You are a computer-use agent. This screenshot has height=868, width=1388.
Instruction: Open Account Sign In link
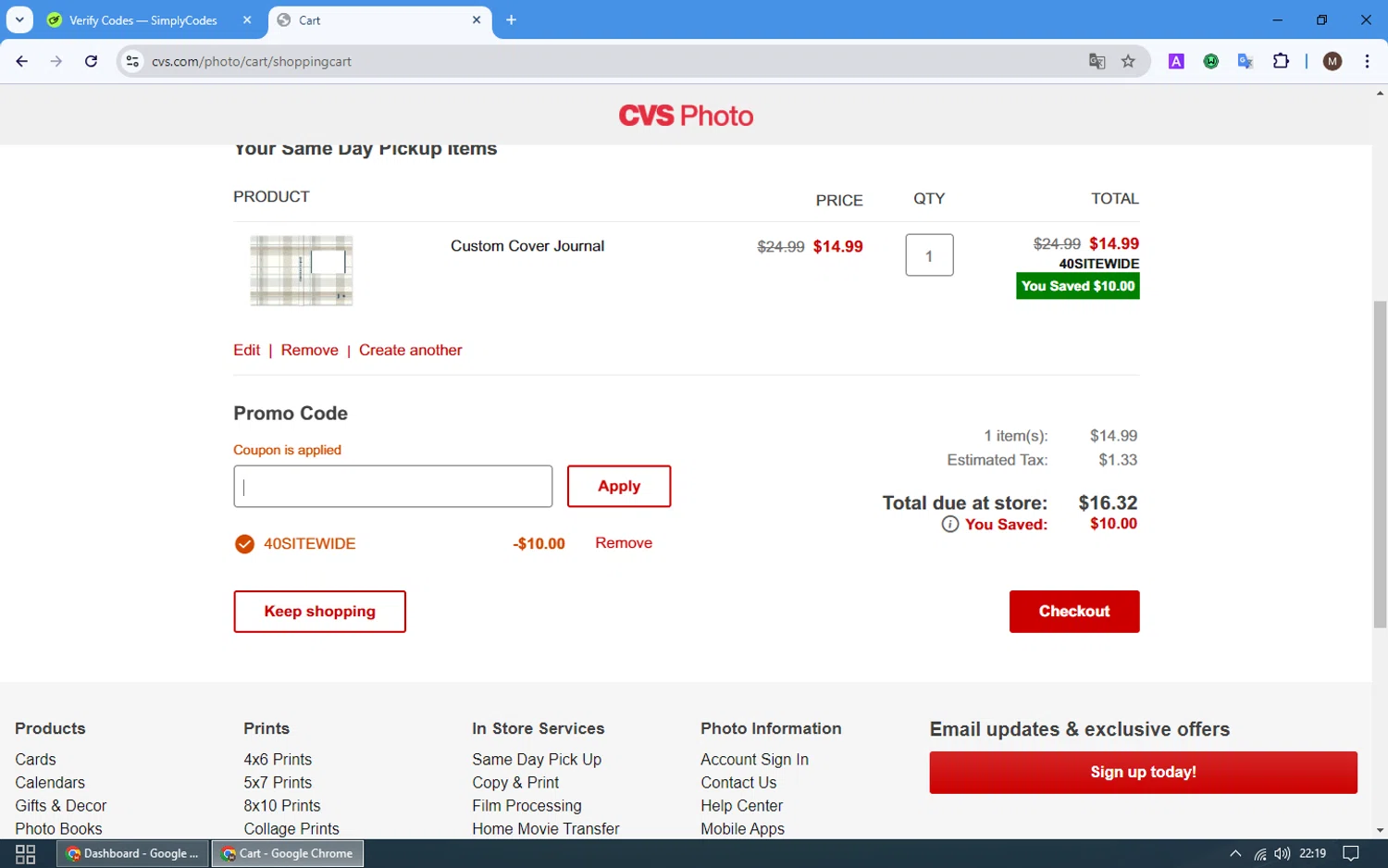point(754,759)
